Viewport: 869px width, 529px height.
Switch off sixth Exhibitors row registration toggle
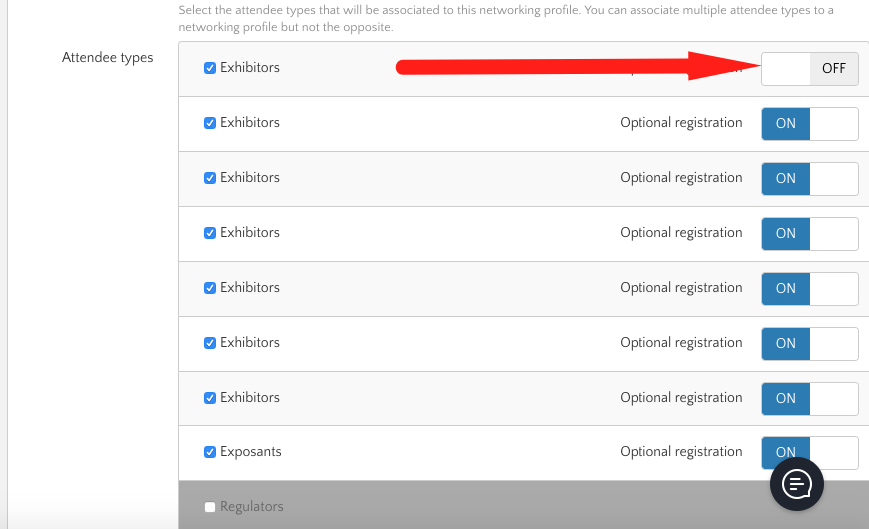809,344
